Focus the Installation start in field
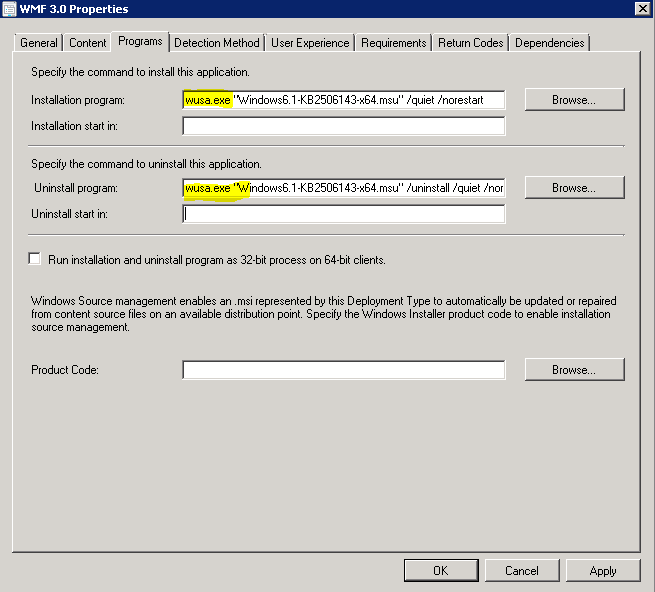 pos(344,126)
